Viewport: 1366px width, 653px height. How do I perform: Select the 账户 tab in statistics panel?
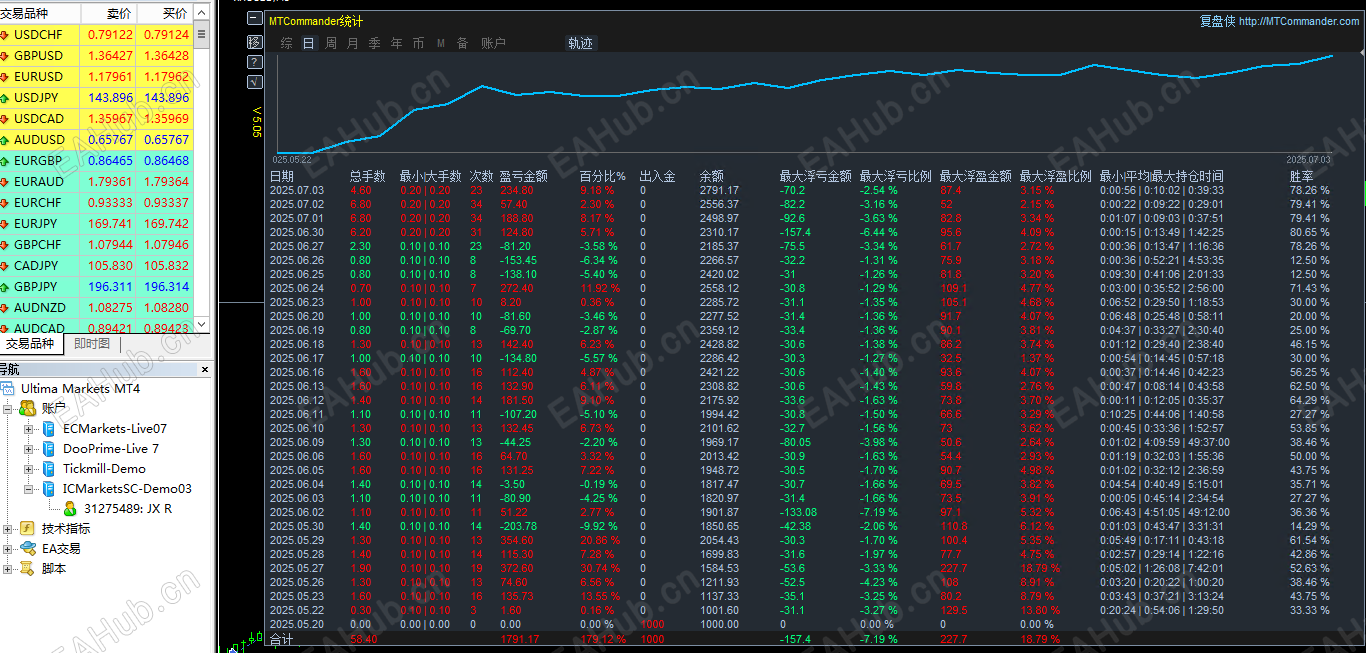pos(493,43)
